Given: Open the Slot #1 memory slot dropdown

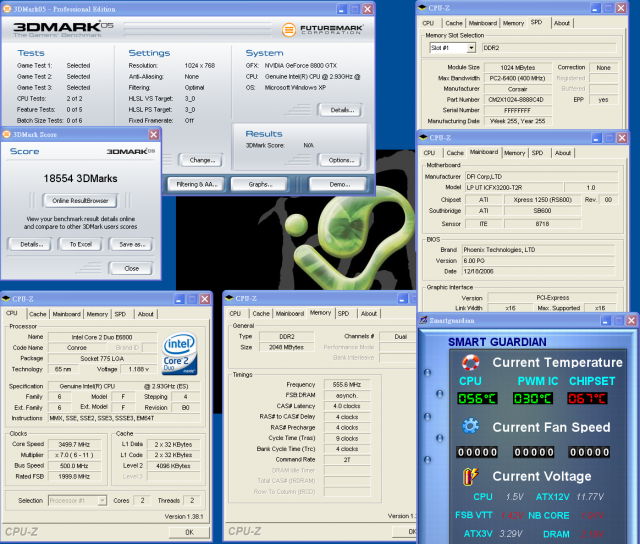Looking at the screenshot, I should pos(471,48).
